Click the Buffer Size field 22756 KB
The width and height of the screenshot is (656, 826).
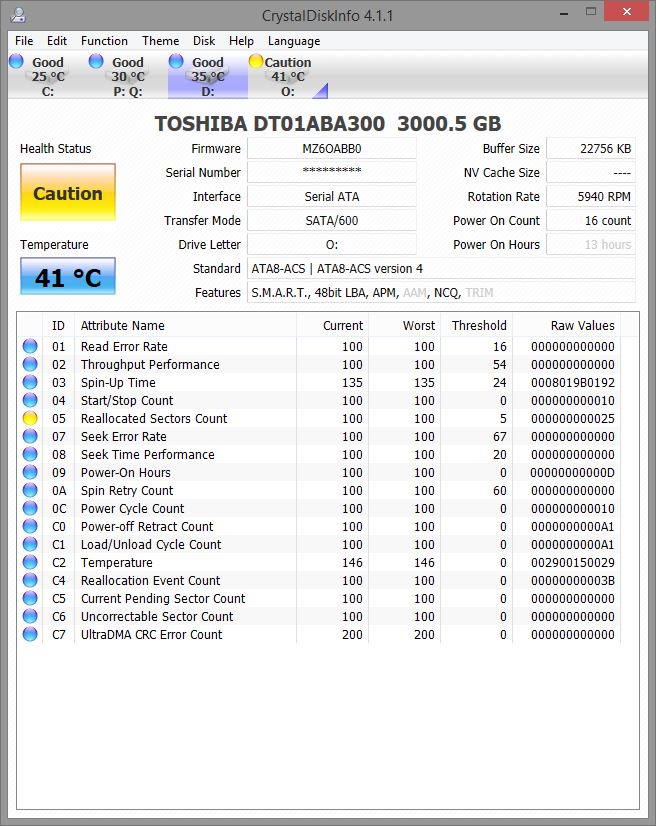(x=591, y=149)
